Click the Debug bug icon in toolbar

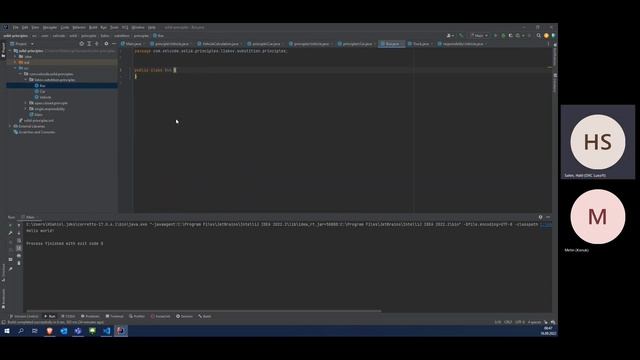503,36
